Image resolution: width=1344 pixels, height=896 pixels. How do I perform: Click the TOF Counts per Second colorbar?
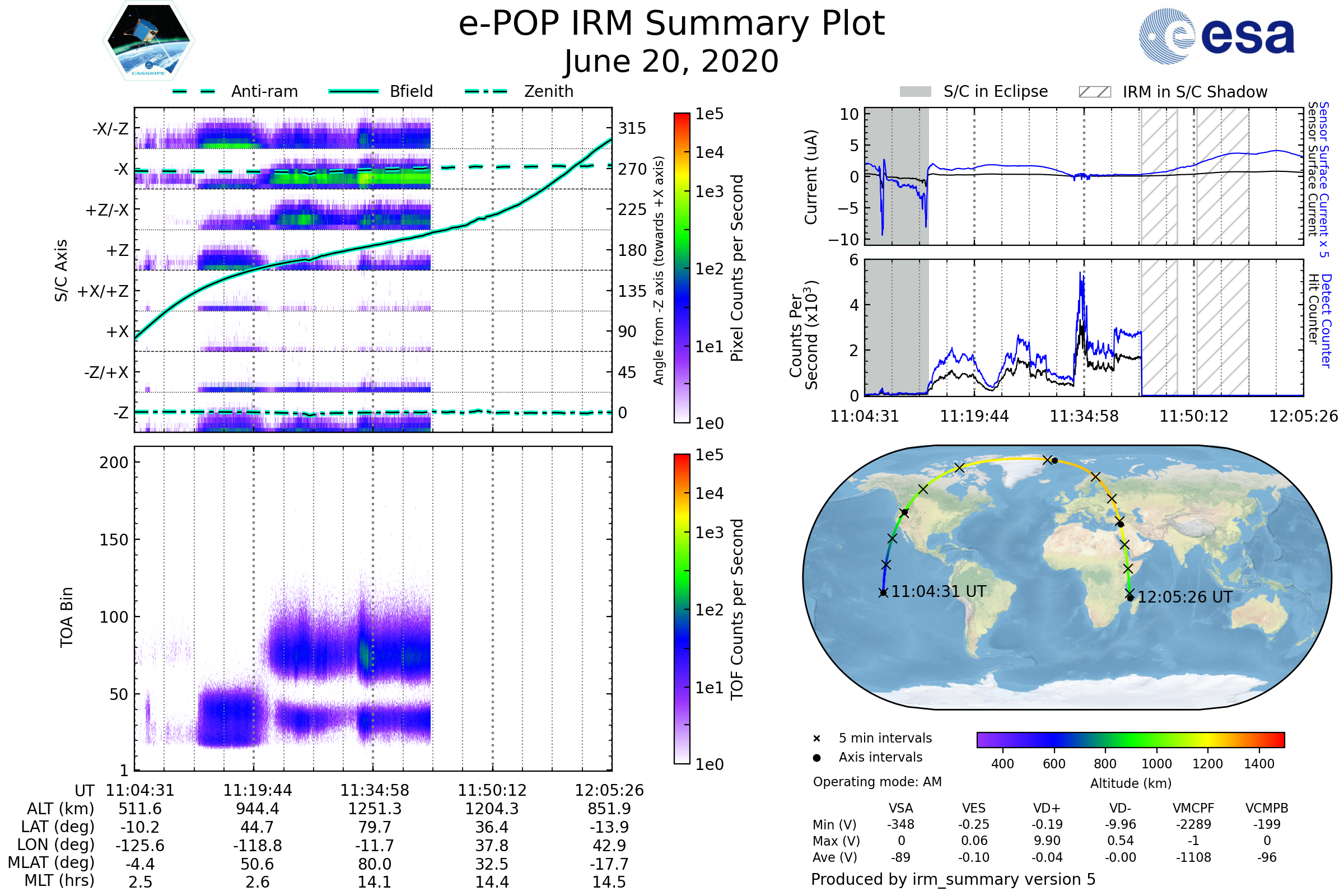click(682, 609)
